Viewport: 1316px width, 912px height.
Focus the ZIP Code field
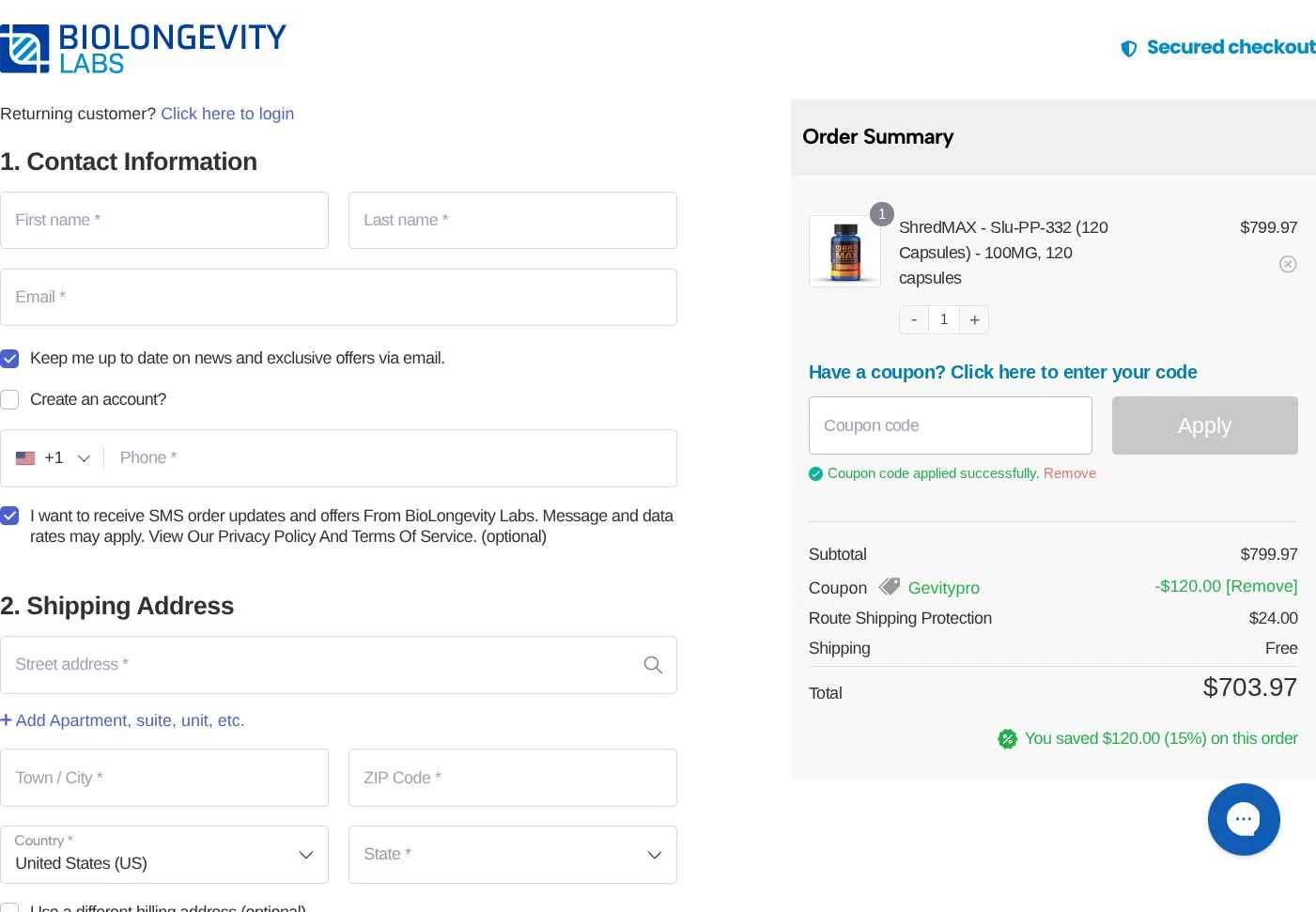tap(513, 778)
